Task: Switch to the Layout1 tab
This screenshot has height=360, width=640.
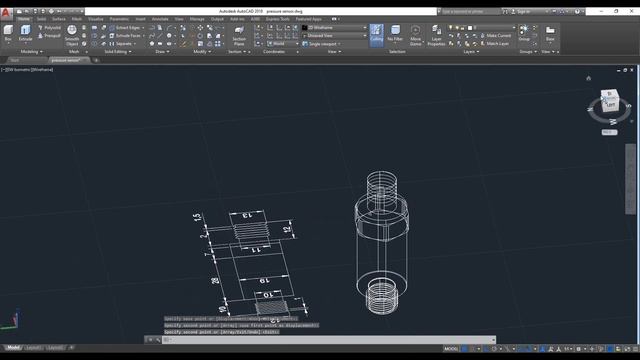Action: coord(33,348)
